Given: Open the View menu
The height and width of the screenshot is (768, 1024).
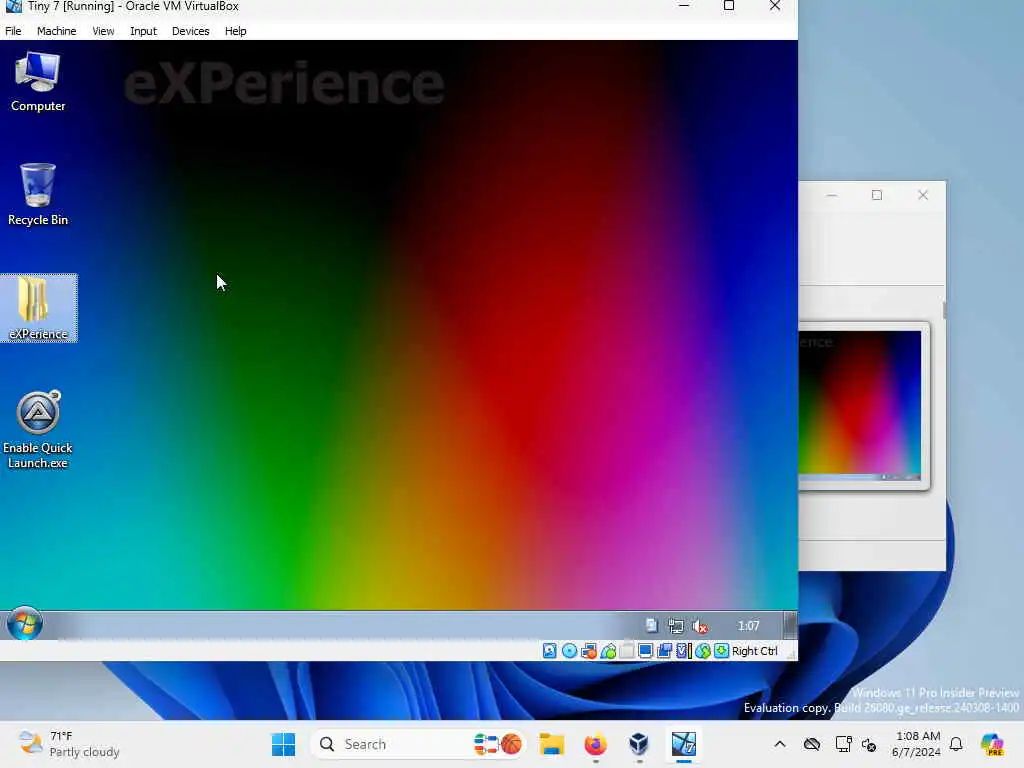Looking at the screenshot, I should [x=103, y=31].
